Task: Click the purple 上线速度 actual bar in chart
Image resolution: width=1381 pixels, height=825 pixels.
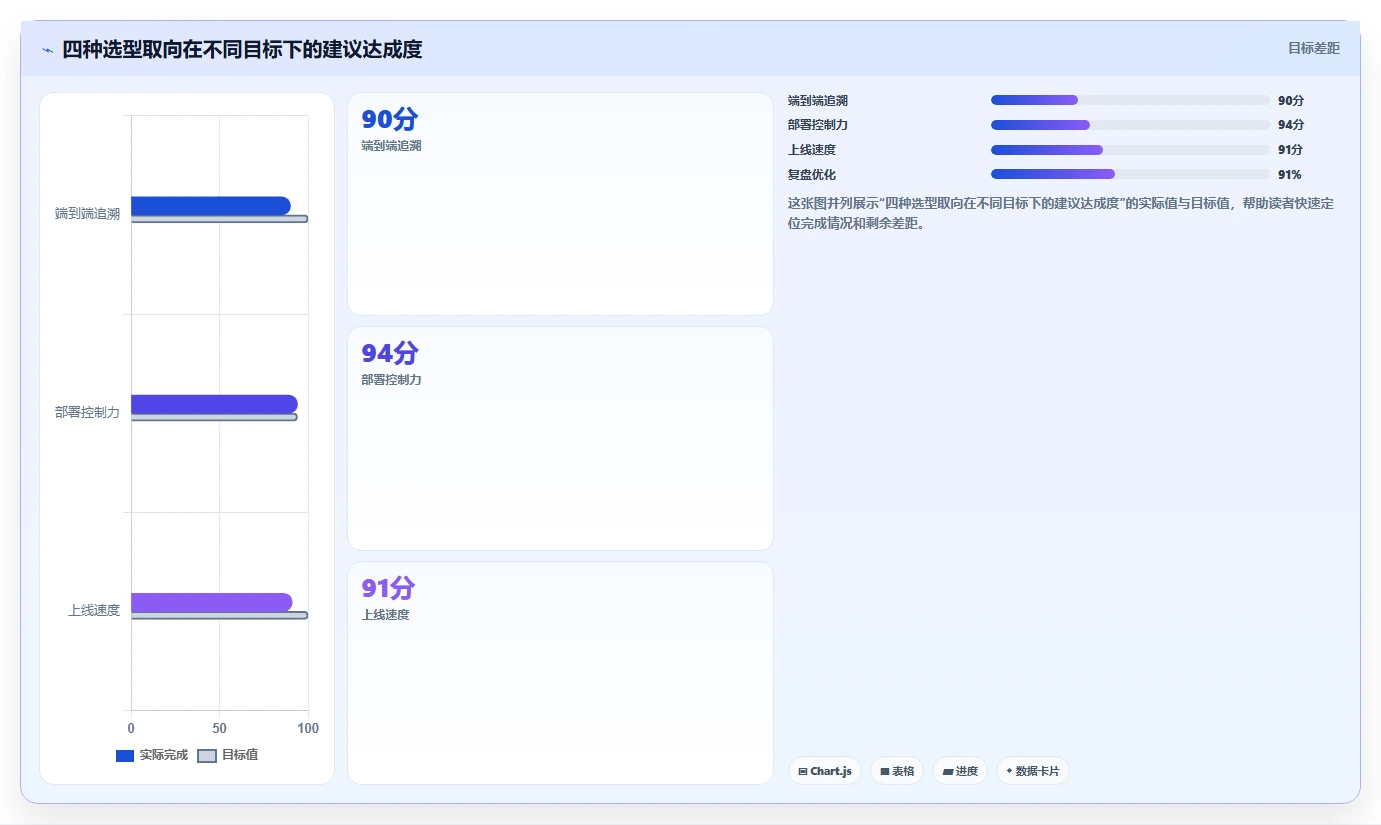Action: (x=212, y=603)
